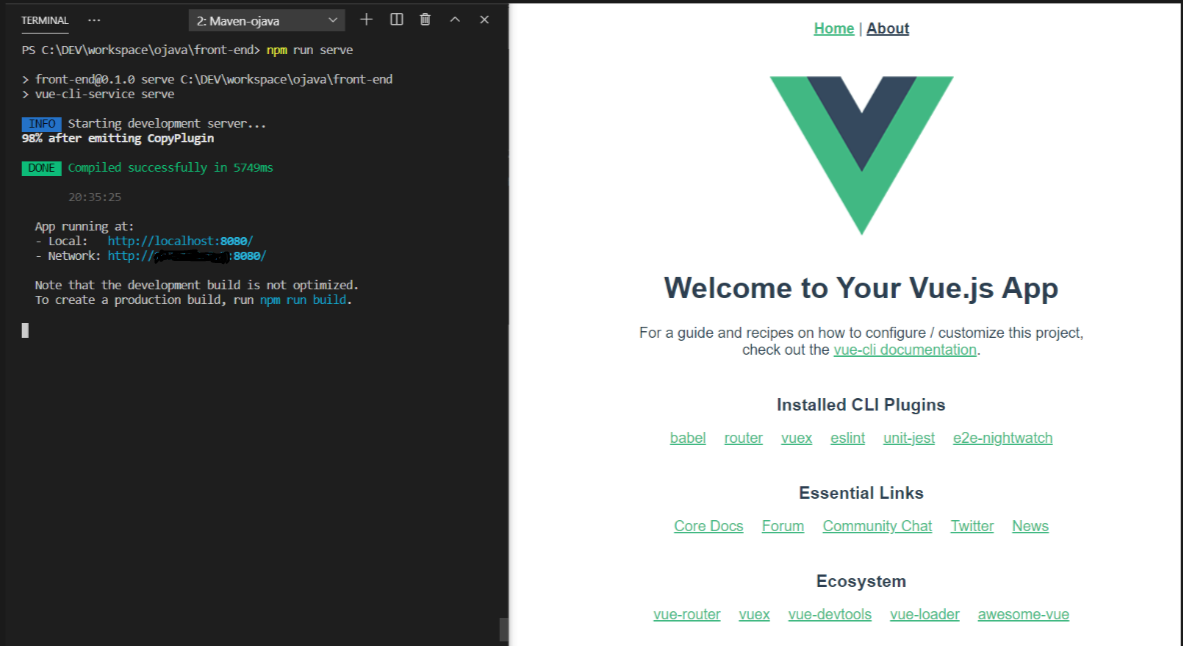Click the npm run build text
1183x646 pixels.
pos(303,300)
